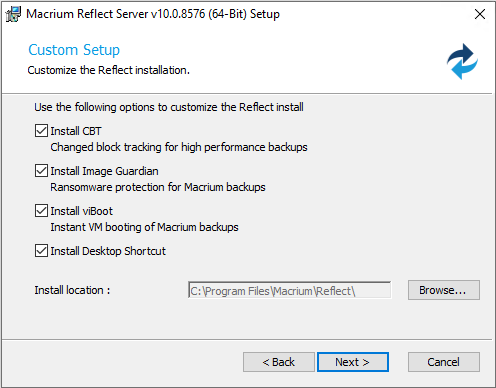Click the Install Image Guardian label
Screen dimensions: 496x388
point(104,171)
